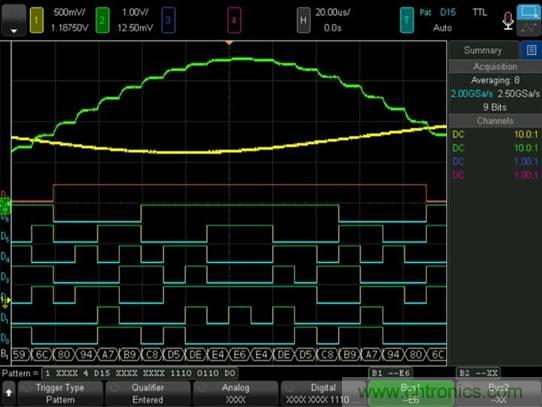This screenshot has width=542, height=407.
Task: Click the up arrow back button in softkey menu
Action: click(9, 393)
